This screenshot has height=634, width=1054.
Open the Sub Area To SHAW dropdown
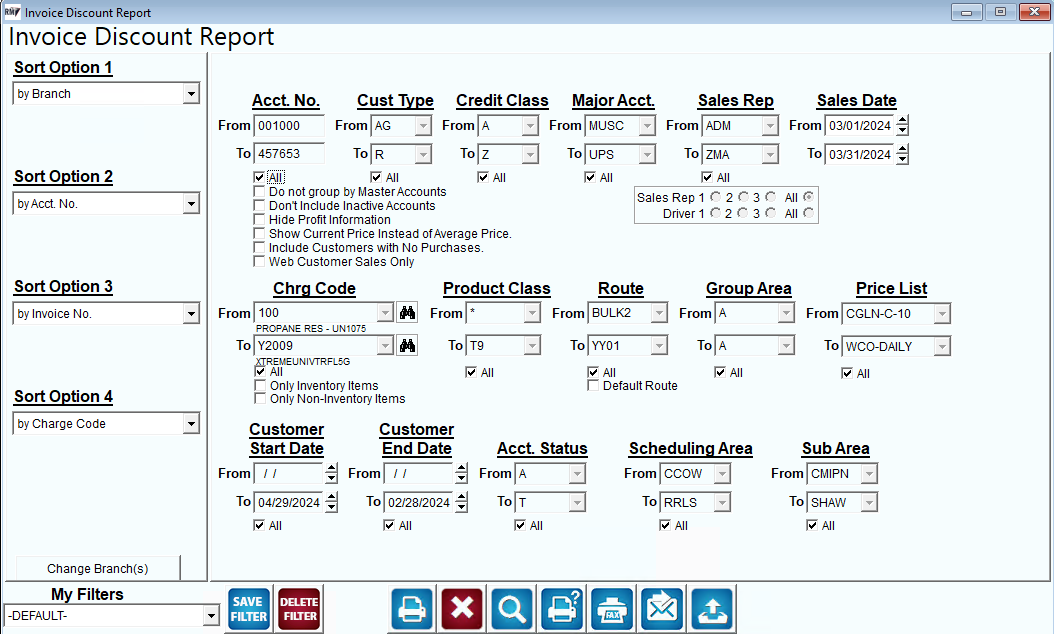pyautogui.click(x=869, y=502)
